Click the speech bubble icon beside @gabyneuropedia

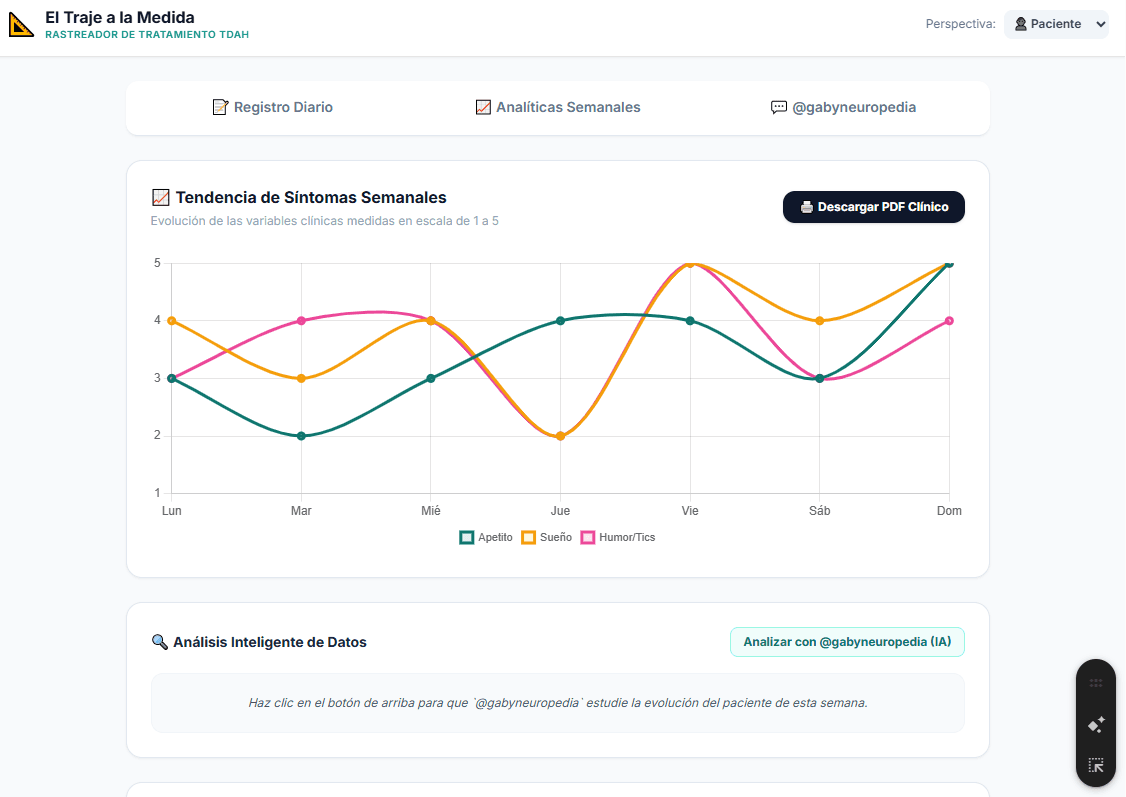(x=778, y=107)
